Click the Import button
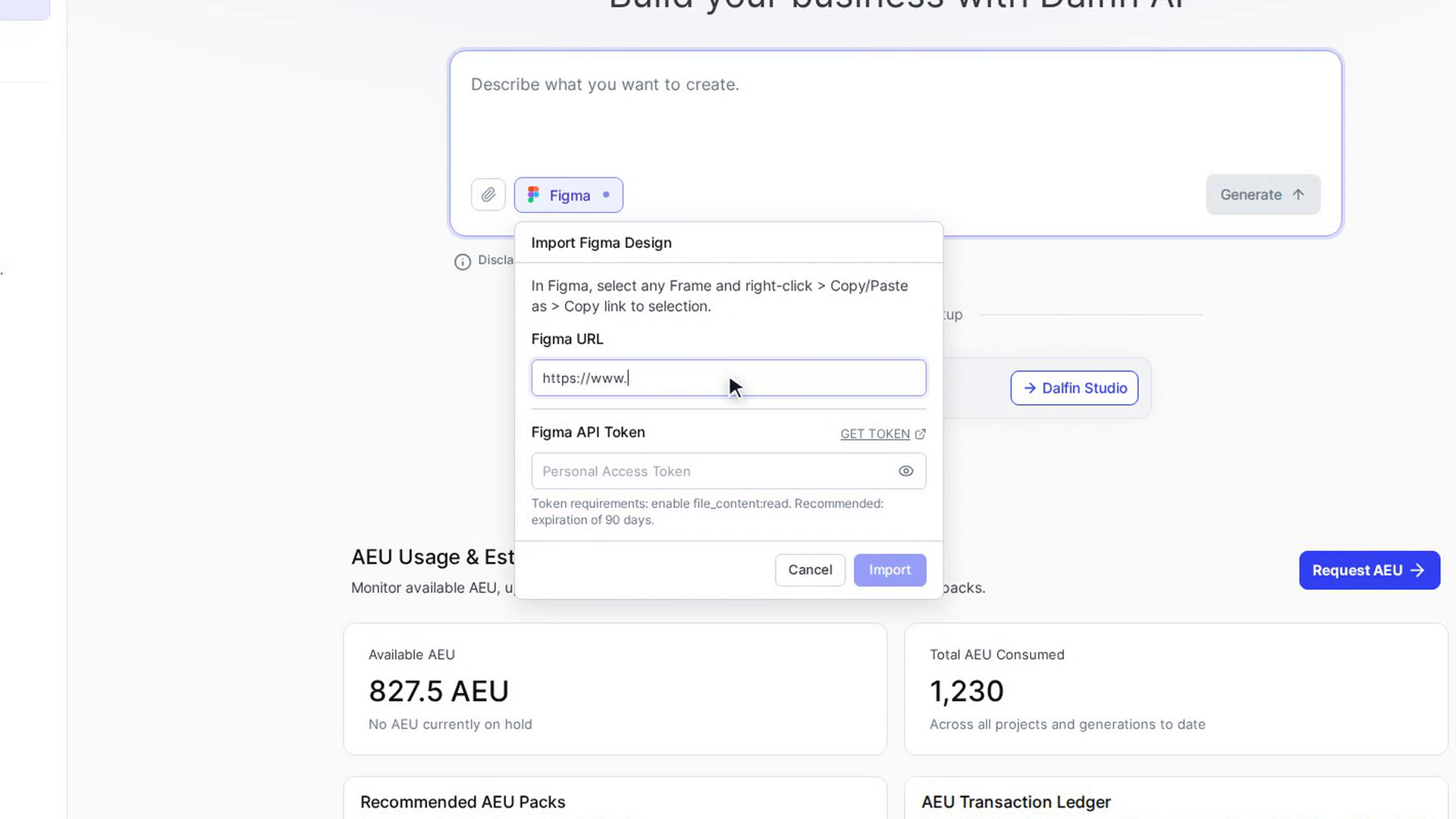This screenshot has width=1456, height=819. [x=890, y=570]
